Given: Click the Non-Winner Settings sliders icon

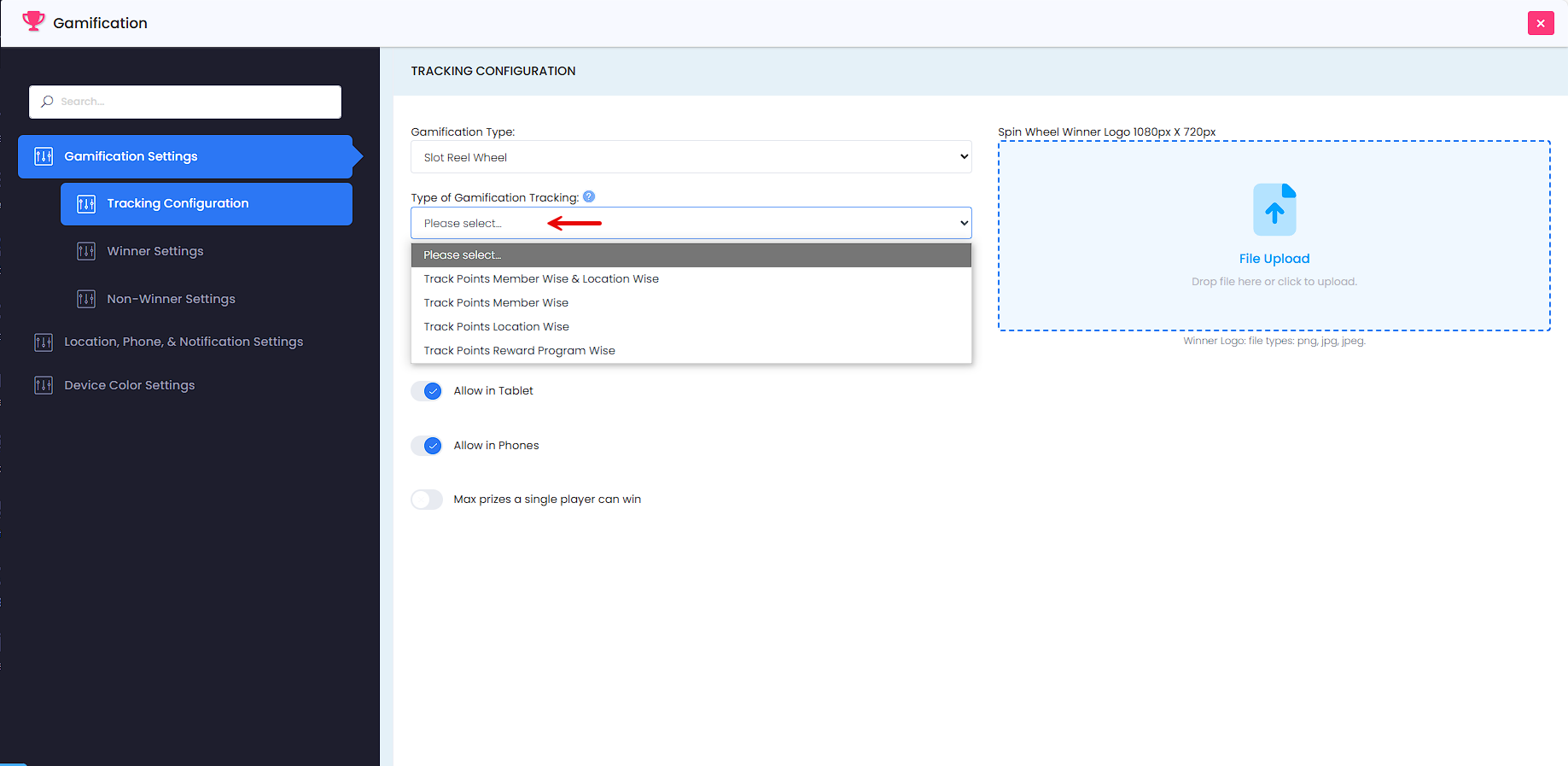Looking at the screenshot, I should (x=86, y=299).
